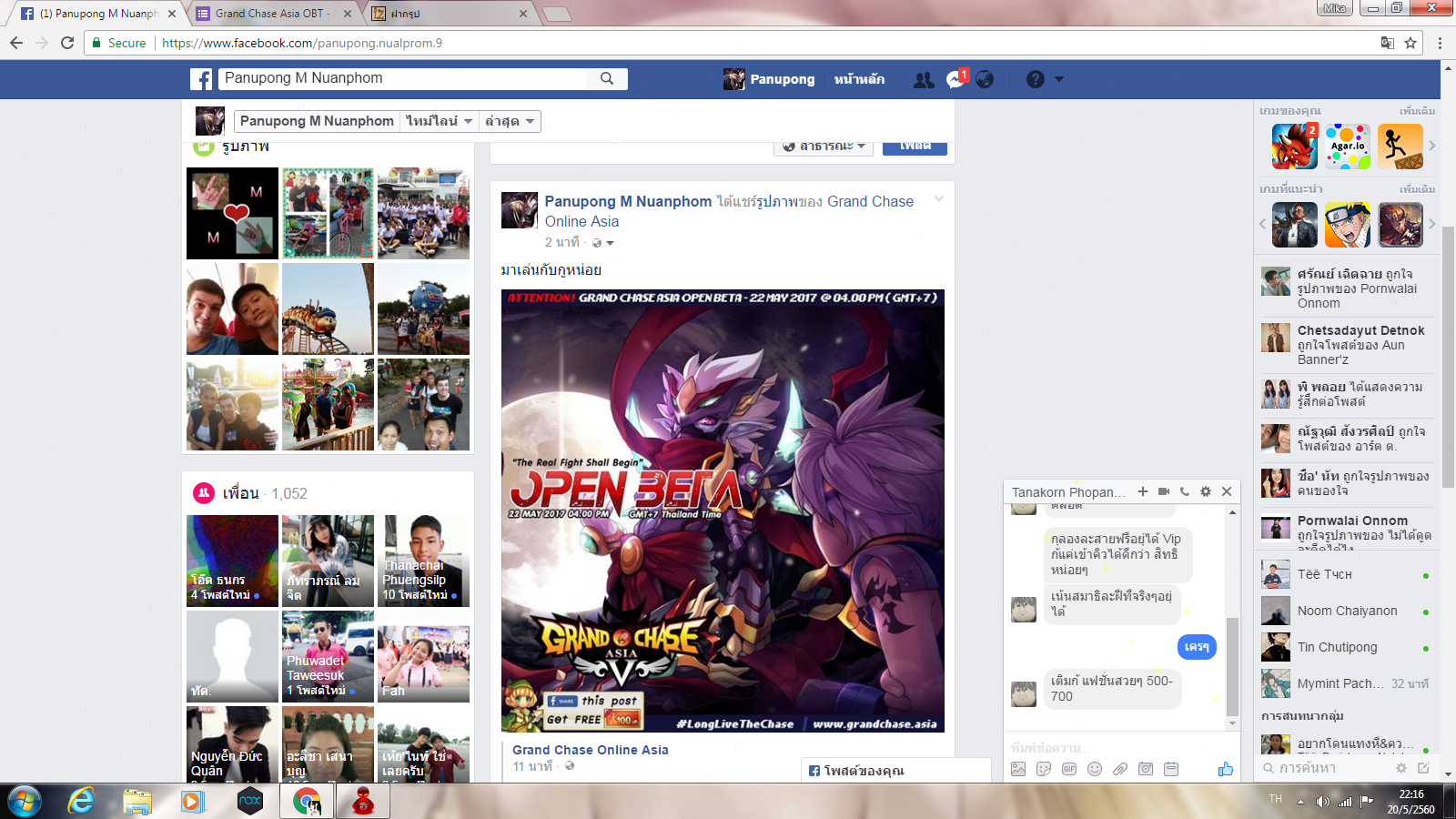Switch to the ฝากรูป browser tab

point(450,14)
